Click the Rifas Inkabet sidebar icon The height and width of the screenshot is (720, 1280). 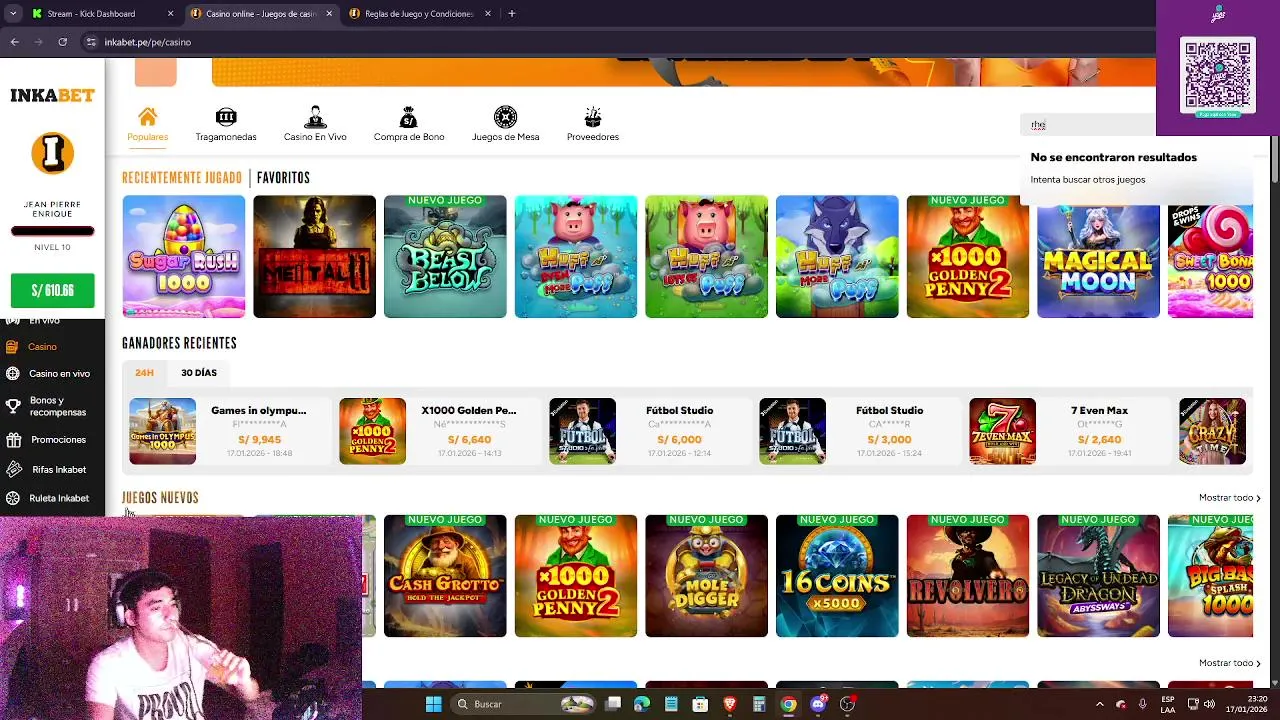click(x=13, y=469)
